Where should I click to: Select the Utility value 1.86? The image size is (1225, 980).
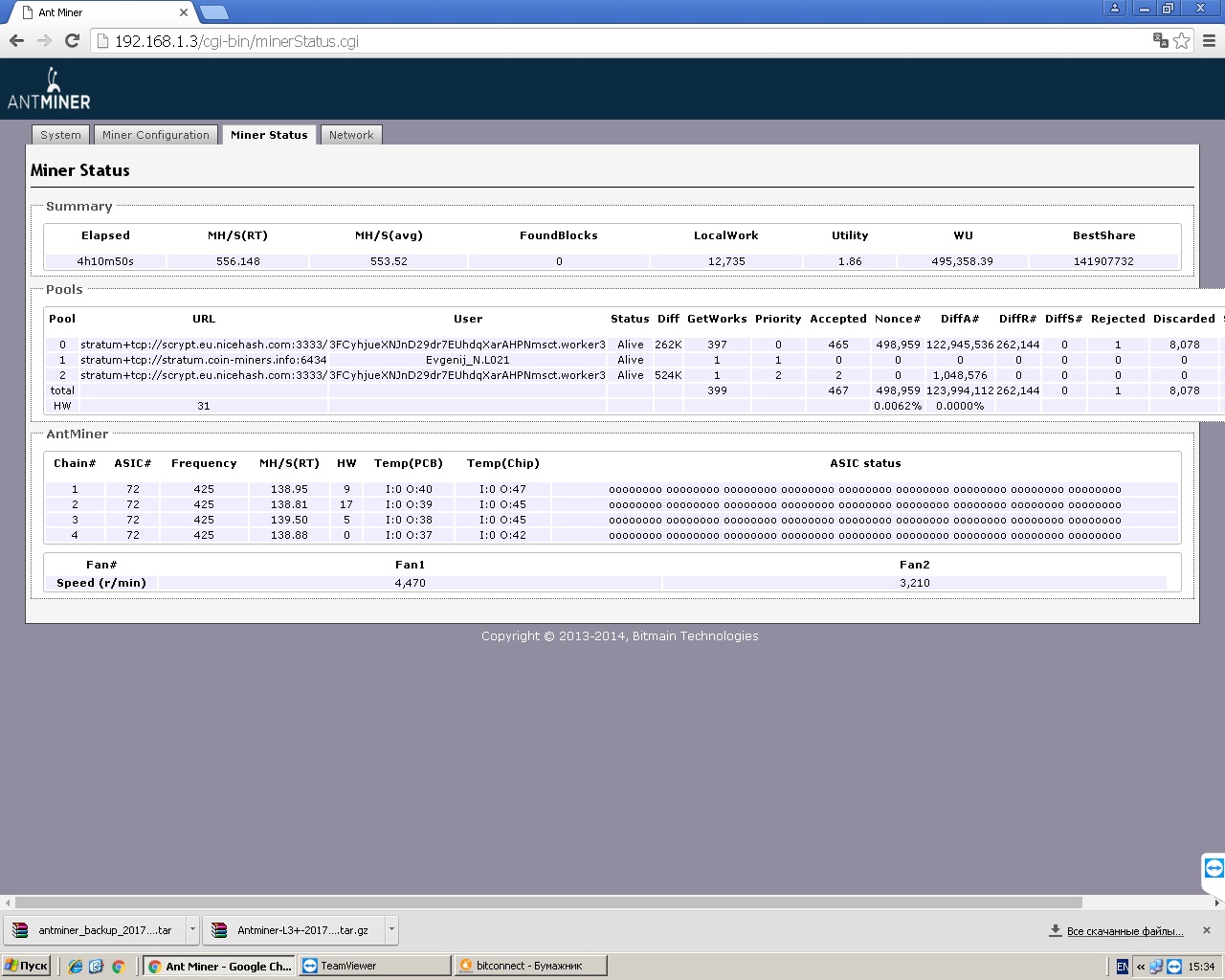[850, 261]
